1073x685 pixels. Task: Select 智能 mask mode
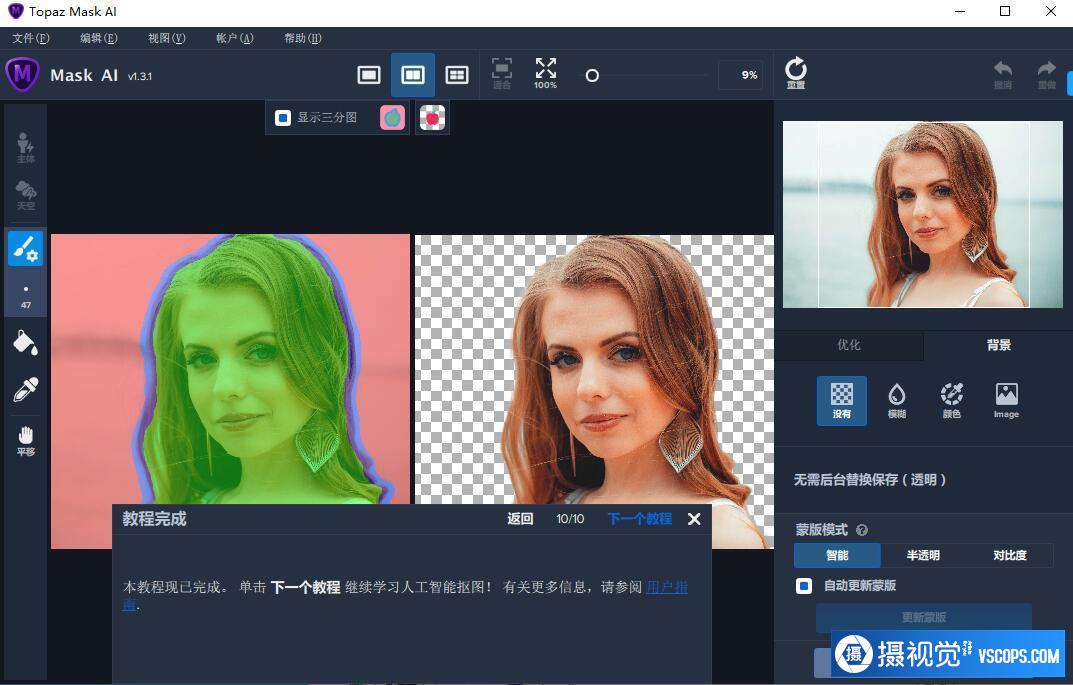click(837, 555)
